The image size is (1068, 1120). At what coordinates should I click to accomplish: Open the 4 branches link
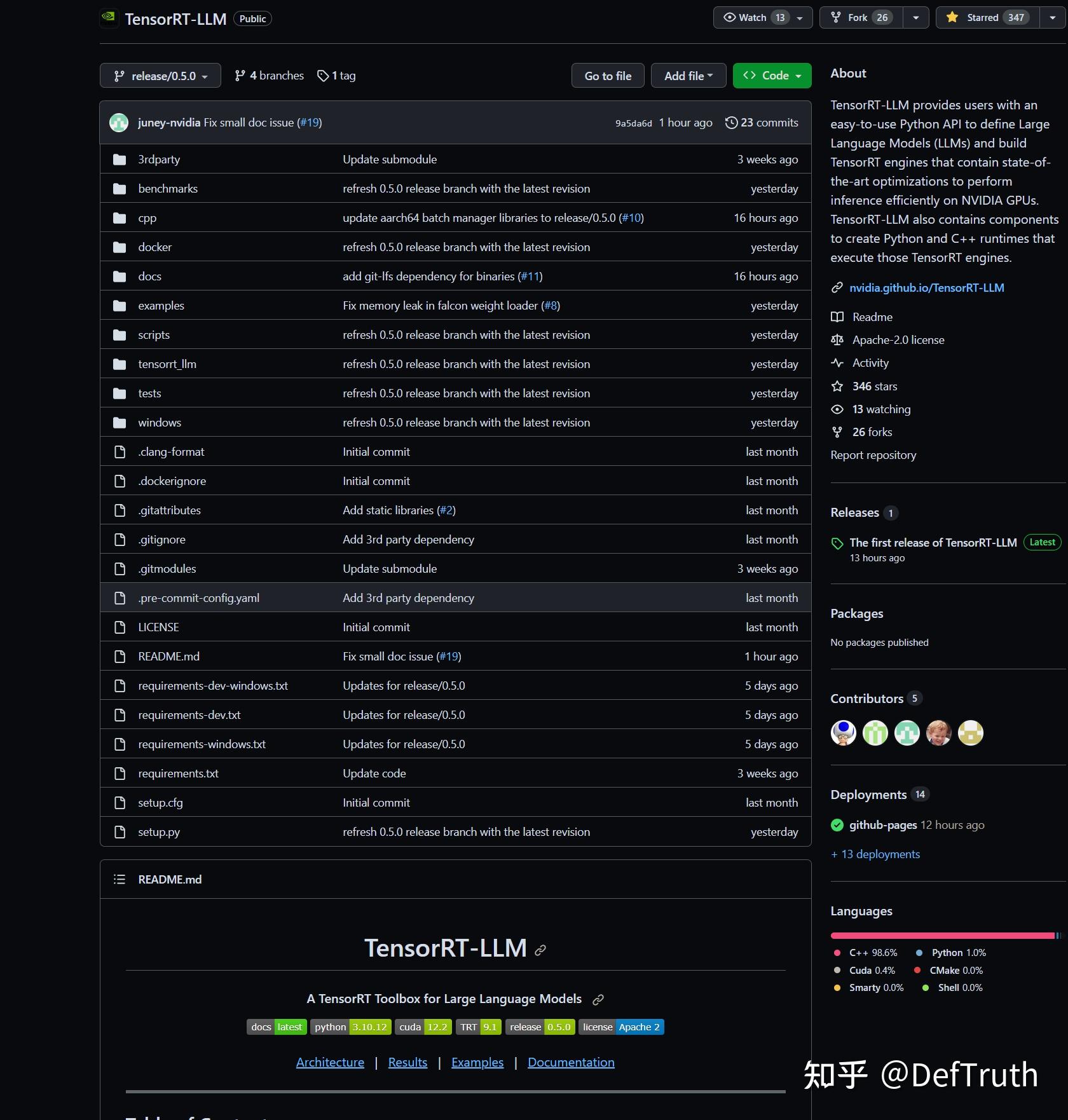point(269,76)
